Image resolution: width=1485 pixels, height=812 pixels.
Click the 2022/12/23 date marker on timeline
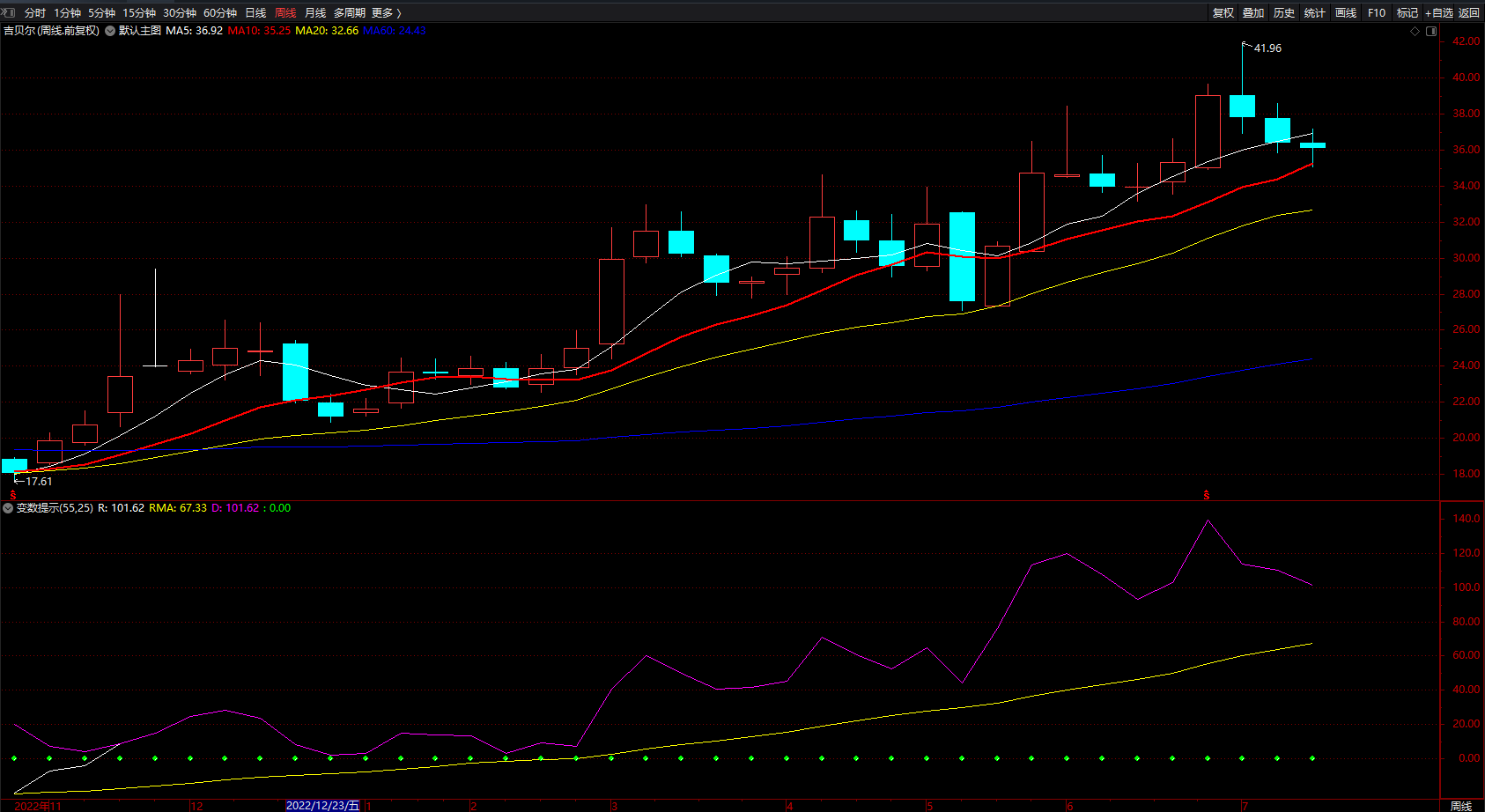[322, 805]
